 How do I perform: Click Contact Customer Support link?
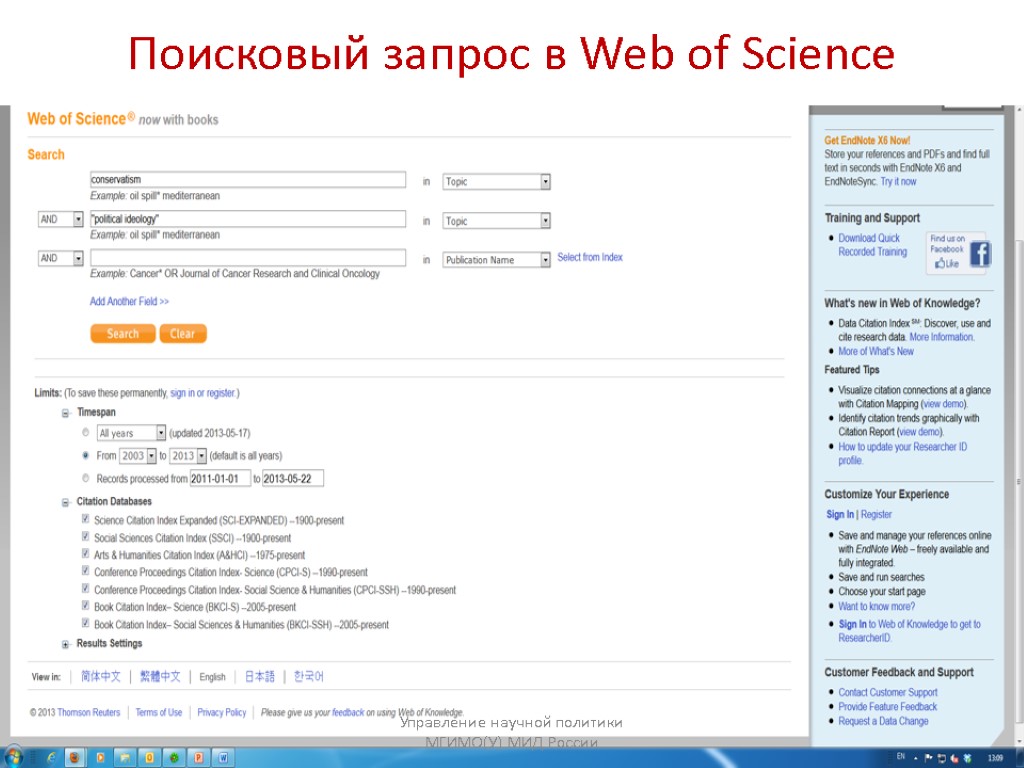coord(888,692)
